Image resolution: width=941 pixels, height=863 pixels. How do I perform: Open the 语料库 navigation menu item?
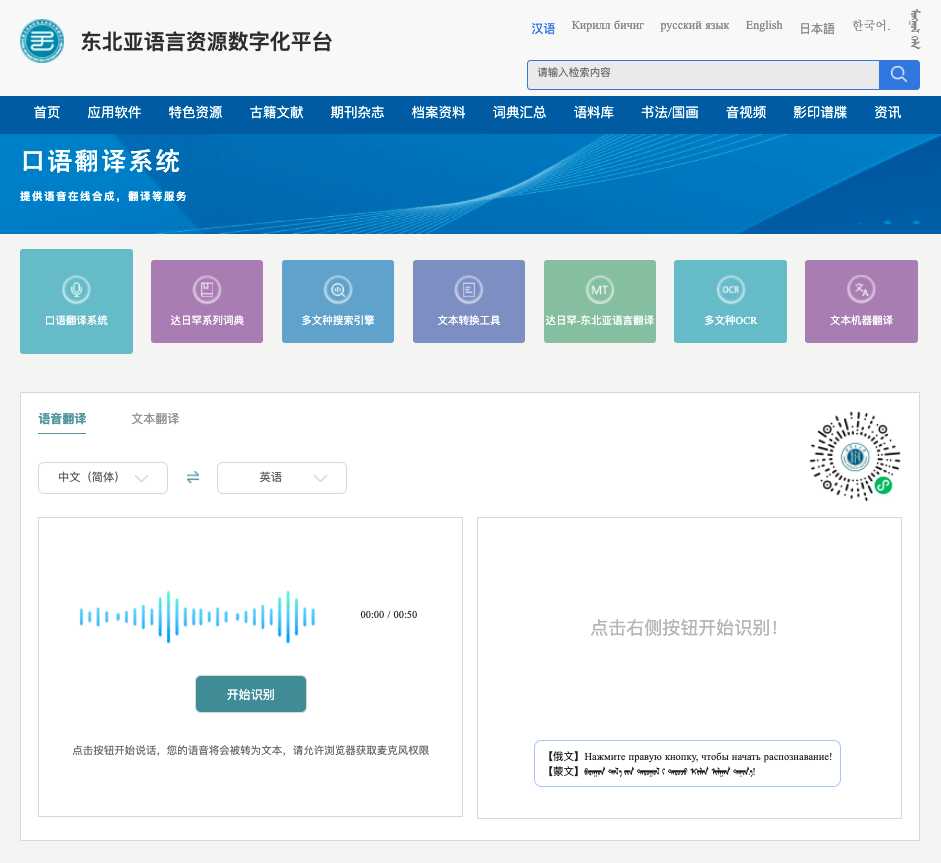pyautogui.click(x=593, y=113)
